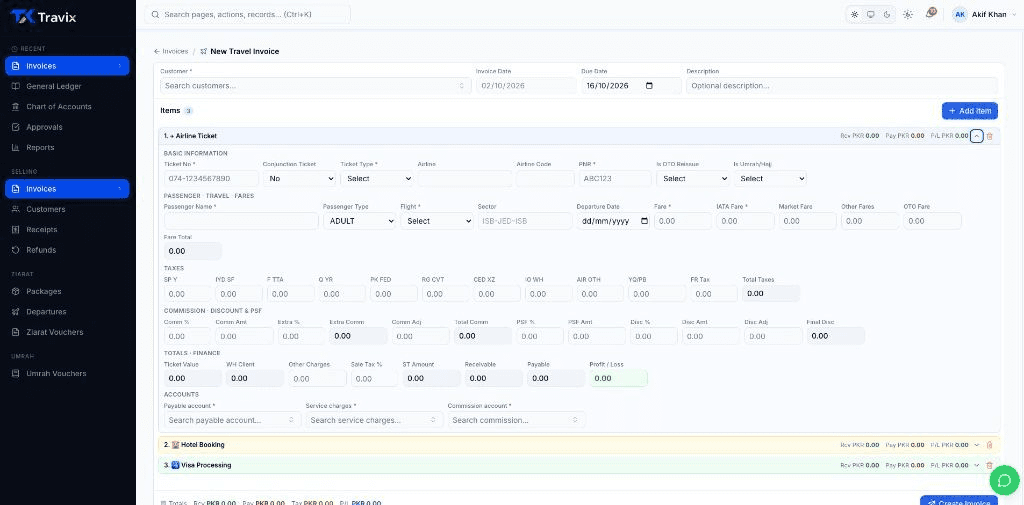Open General Ledger from sidebar
1024x505 pixels.
pos(54,86)
